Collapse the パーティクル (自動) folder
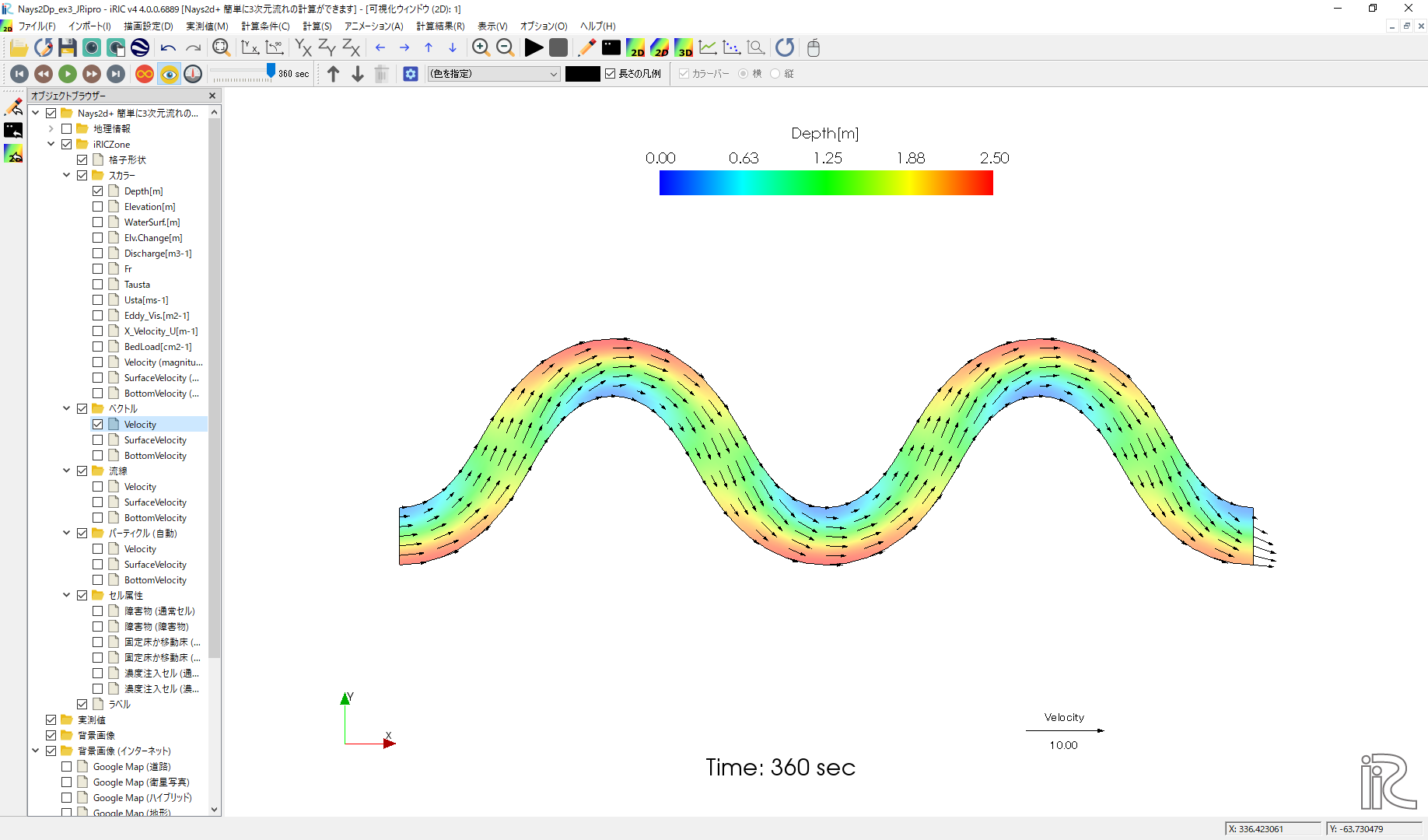 [66, 533]
